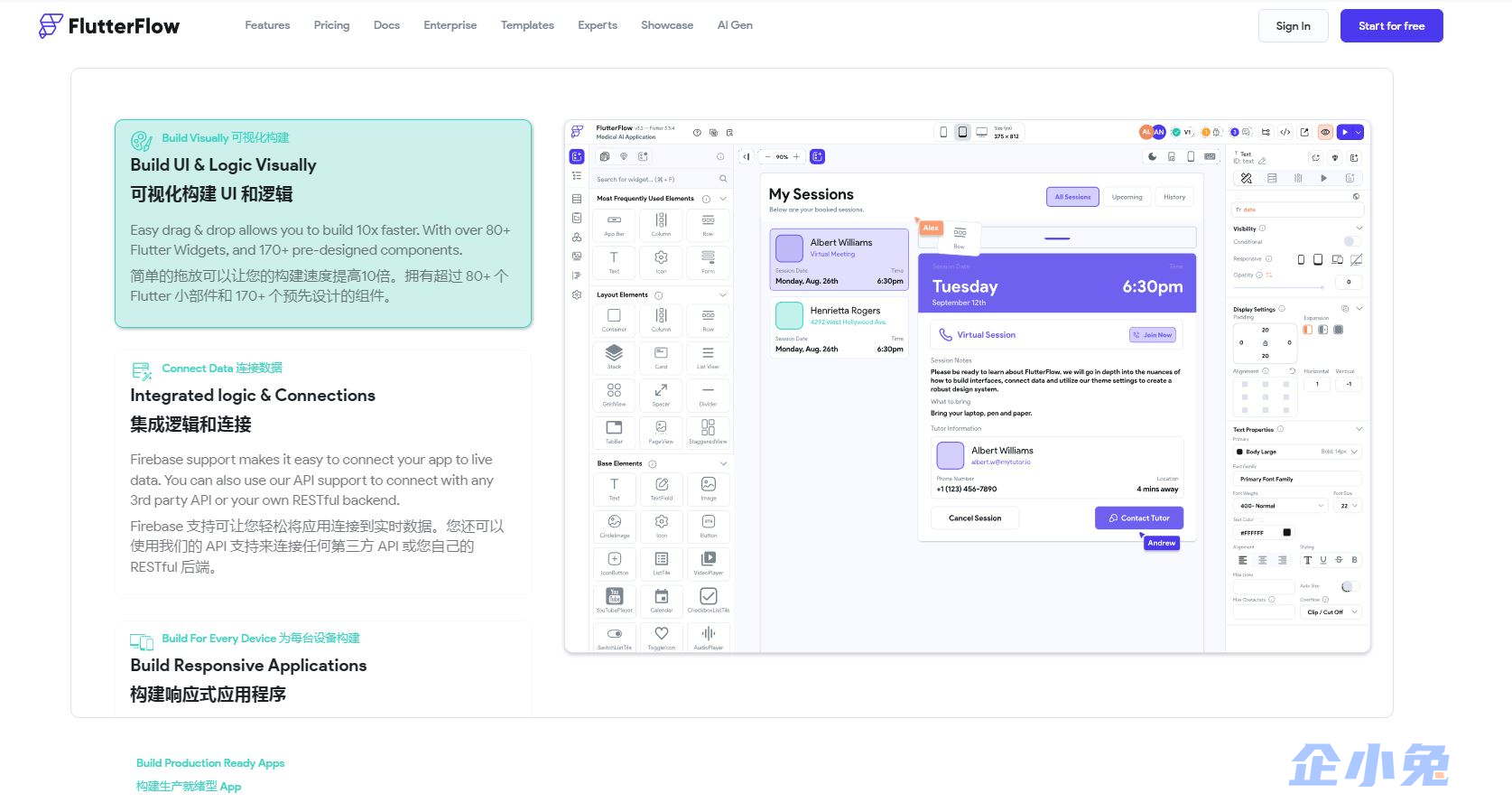Viewport: 1512px width, 812px height.
Task: Collapse the Visibility section chevron
Action: pyautogui.click(x=1359, y=228)
